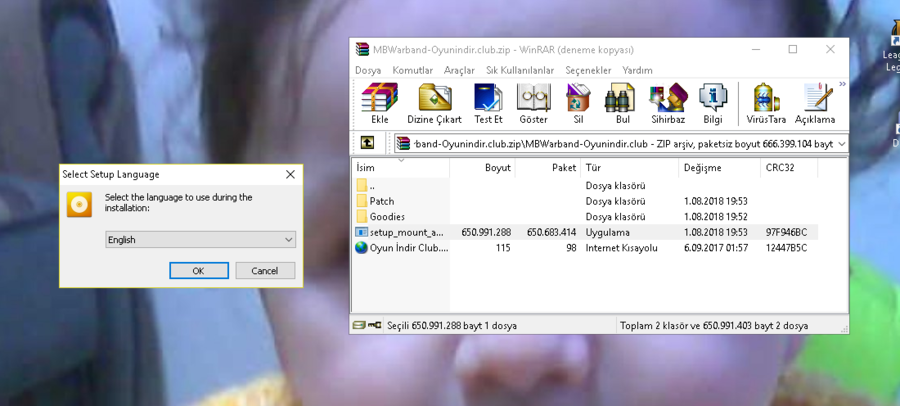The height and width of the screenshot is (406, 900).
Task: Sort by Değişme column header
Action: pos(720,168)
